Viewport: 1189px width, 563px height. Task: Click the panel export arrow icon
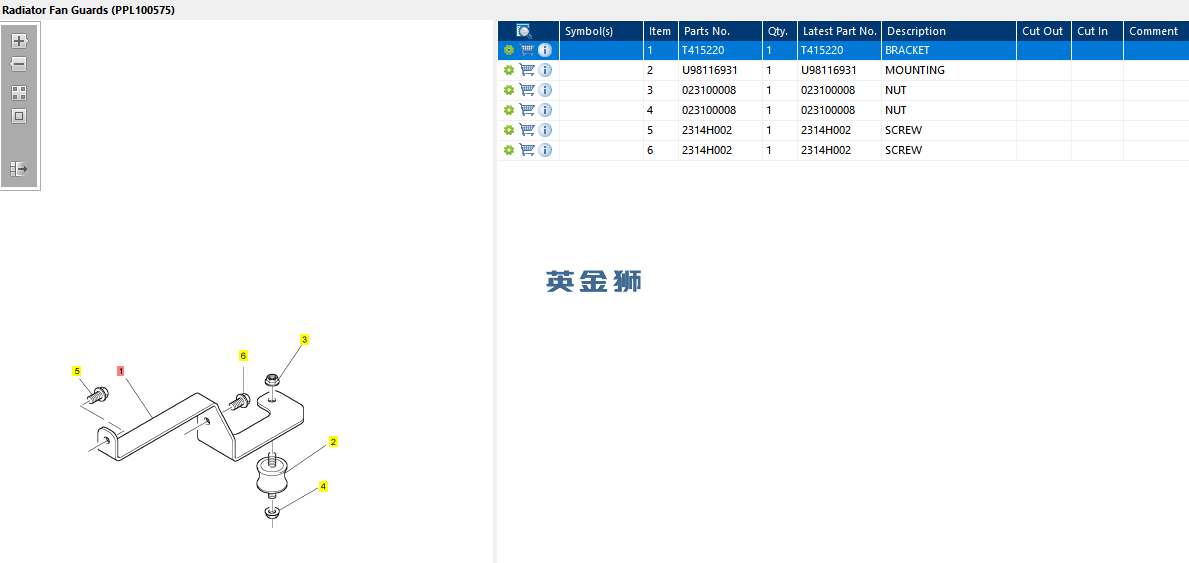(x=19, y=168)
